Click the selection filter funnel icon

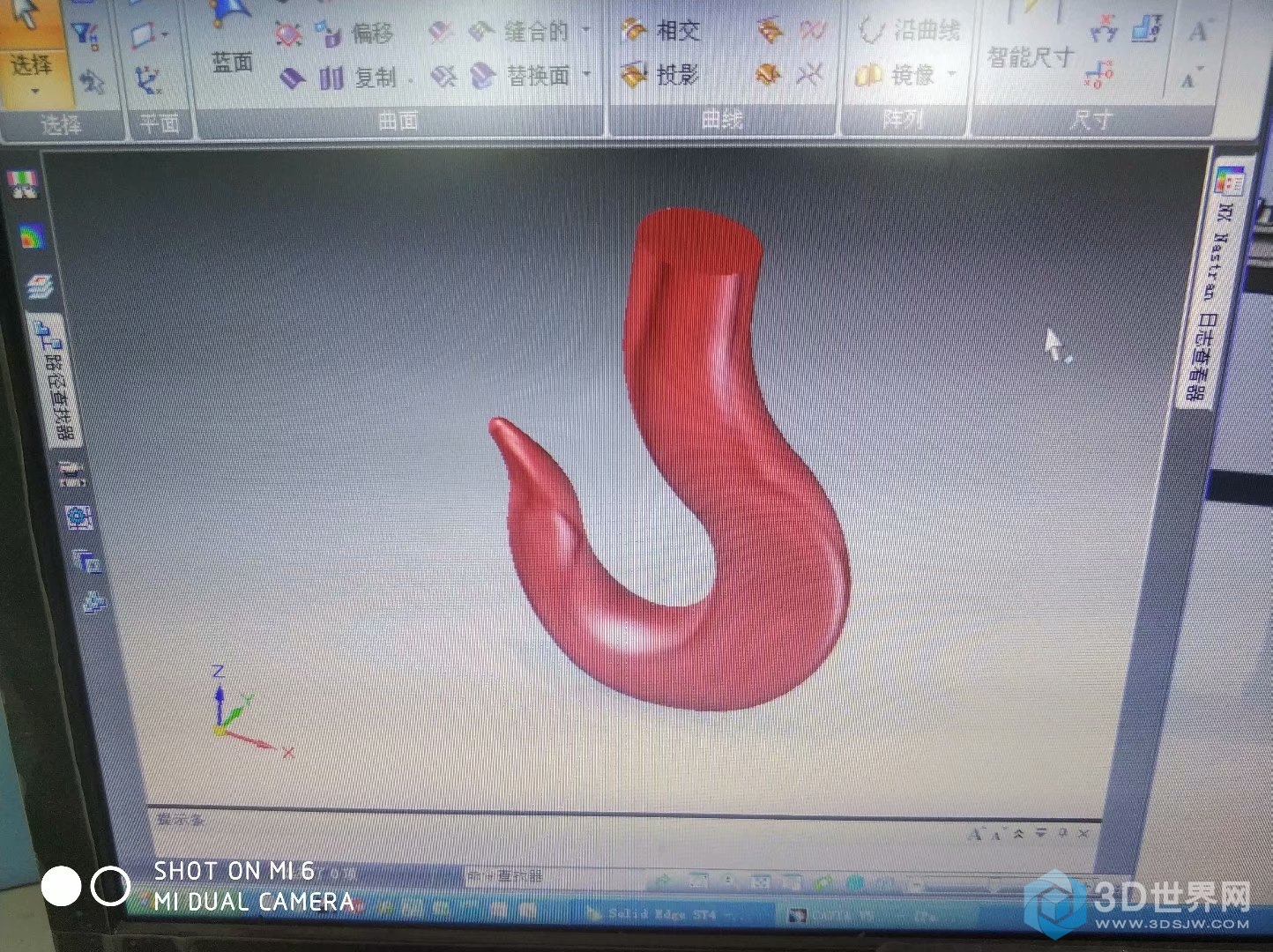[86, 34]
